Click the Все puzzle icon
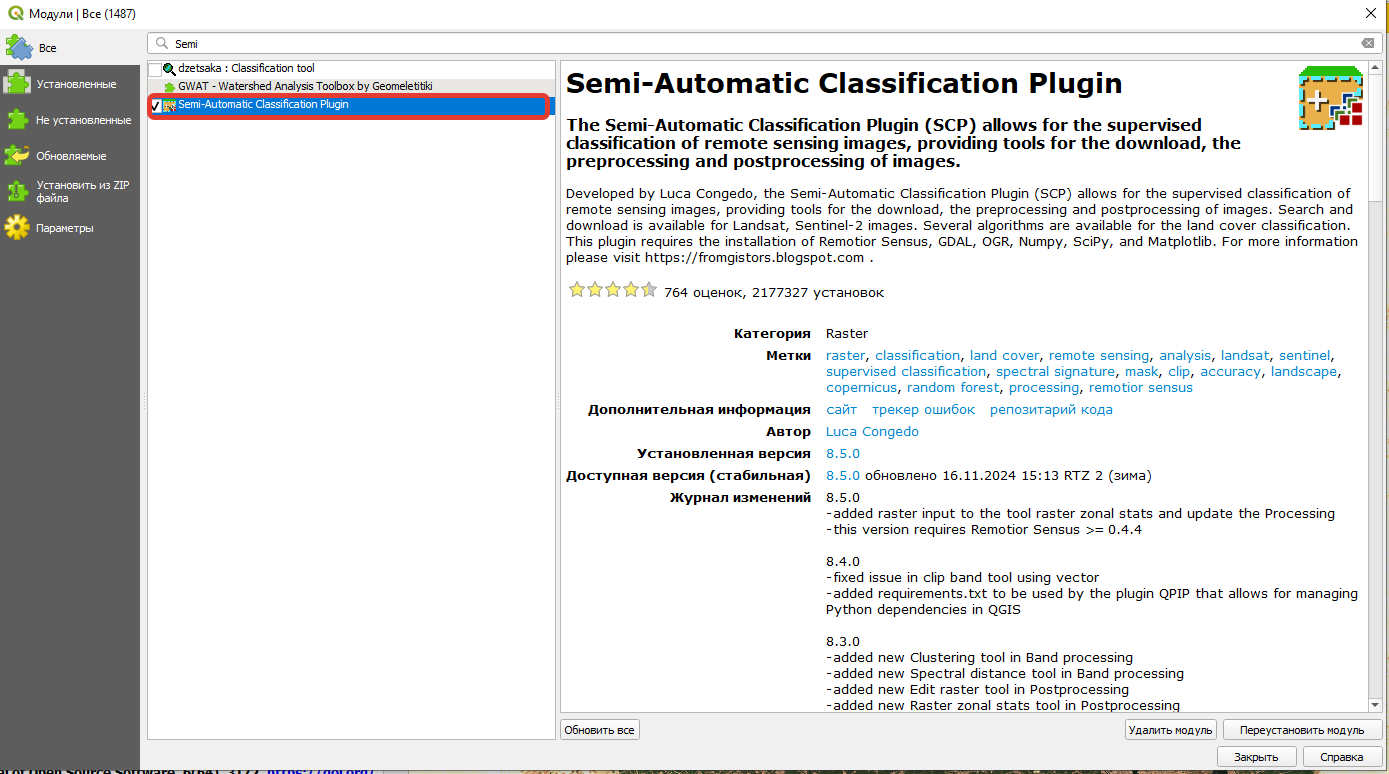Viewport: 1389px width, 774px height. [x=19, y=47]
